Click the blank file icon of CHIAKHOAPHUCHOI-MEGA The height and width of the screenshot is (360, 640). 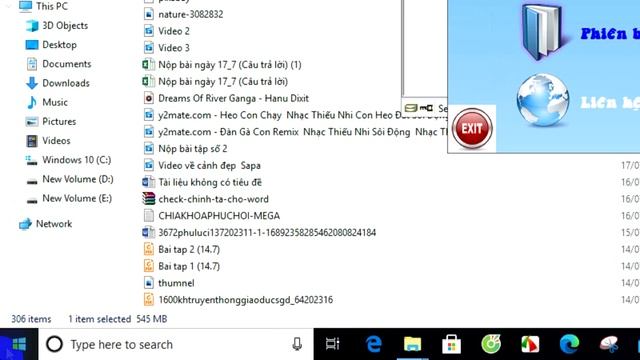149,216
